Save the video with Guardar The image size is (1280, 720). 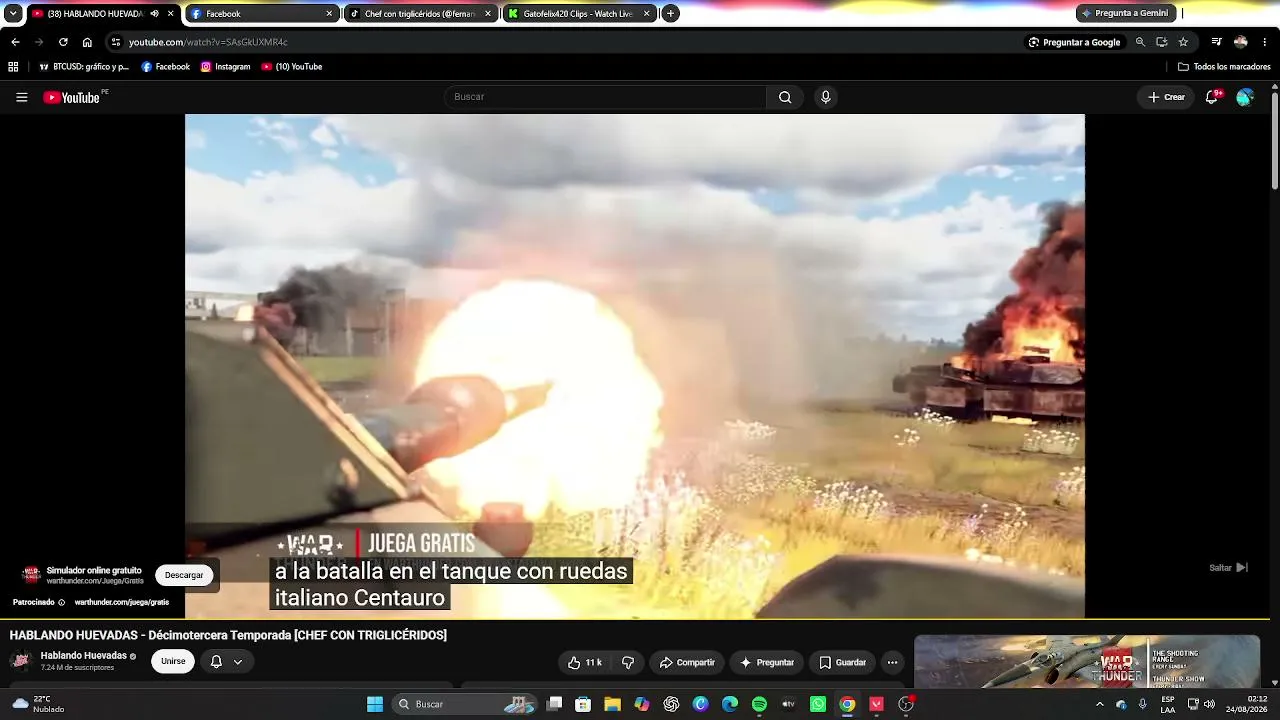coord(842,662)
